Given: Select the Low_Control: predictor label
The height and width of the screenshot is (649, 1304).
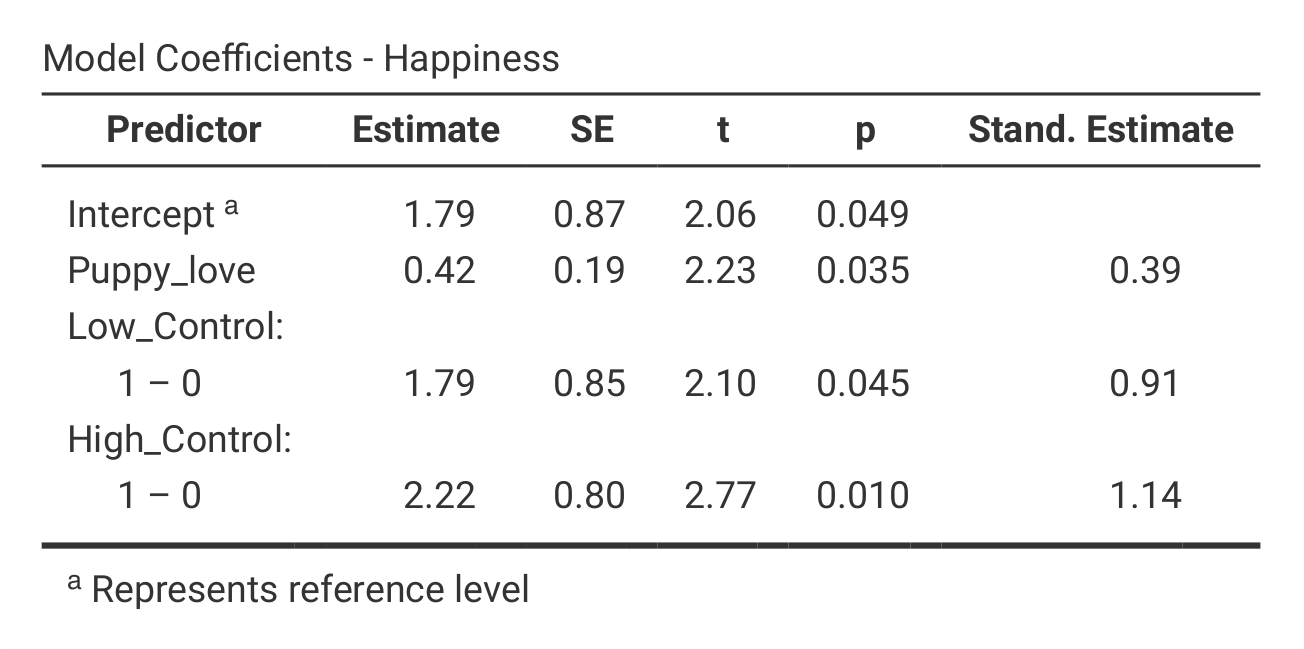Looking at the screenshot, I should pos(176,327).
